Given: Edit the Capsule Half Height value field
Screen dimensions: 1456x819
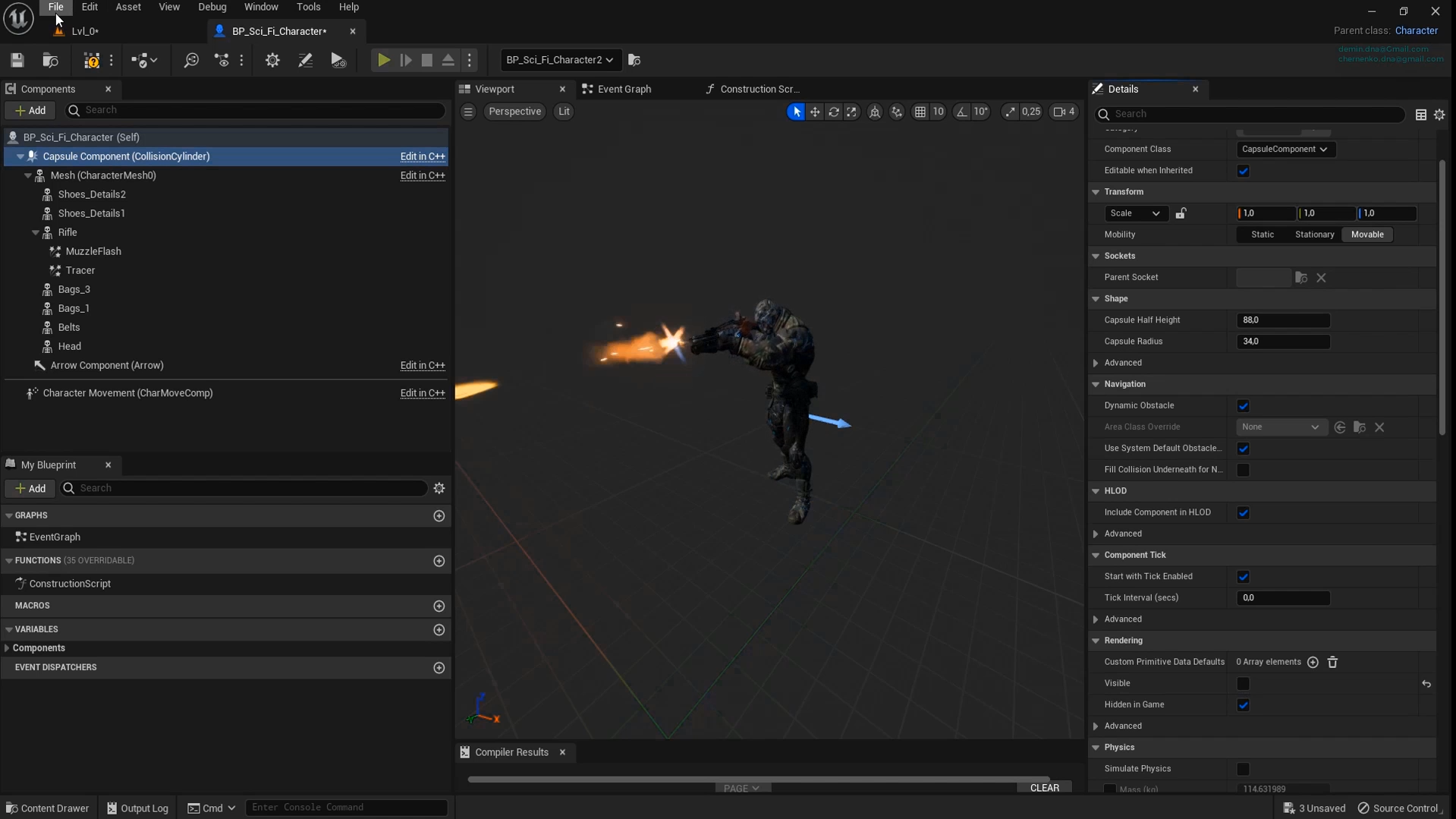Looking at the screenshot, I should (1283, 320).
